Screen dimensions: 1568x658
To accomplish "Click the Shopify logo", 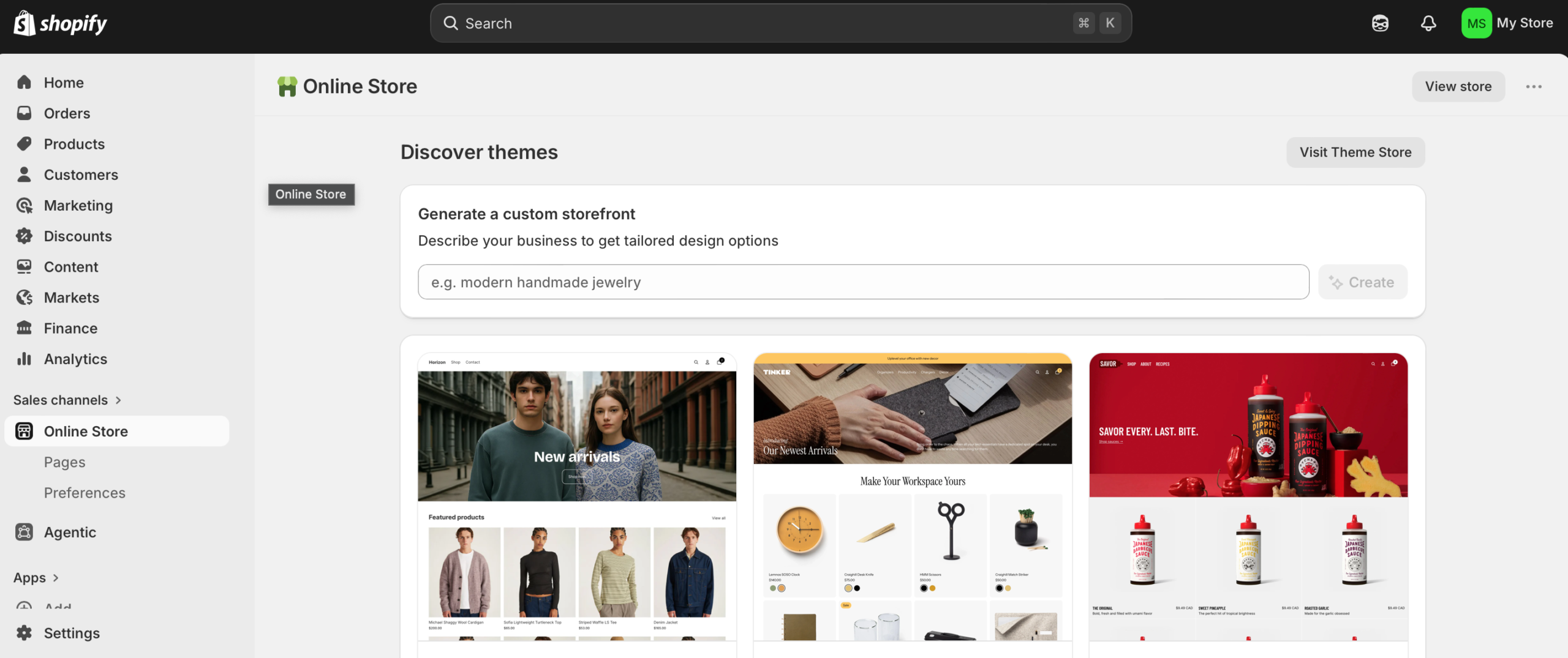I will [60, 23].
